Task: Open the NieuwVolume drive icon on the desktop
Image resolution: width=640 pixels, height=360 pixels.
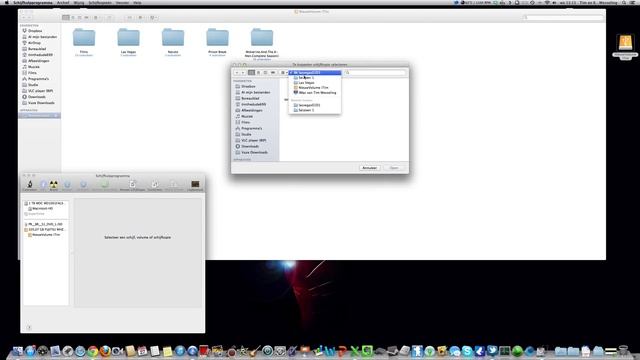Action: (625, 42)
